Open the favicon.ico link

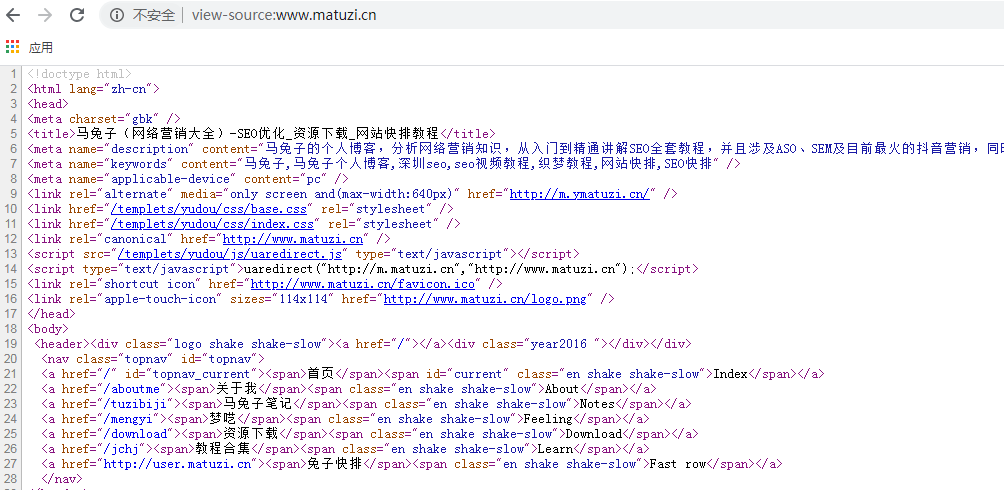point(363,284)
